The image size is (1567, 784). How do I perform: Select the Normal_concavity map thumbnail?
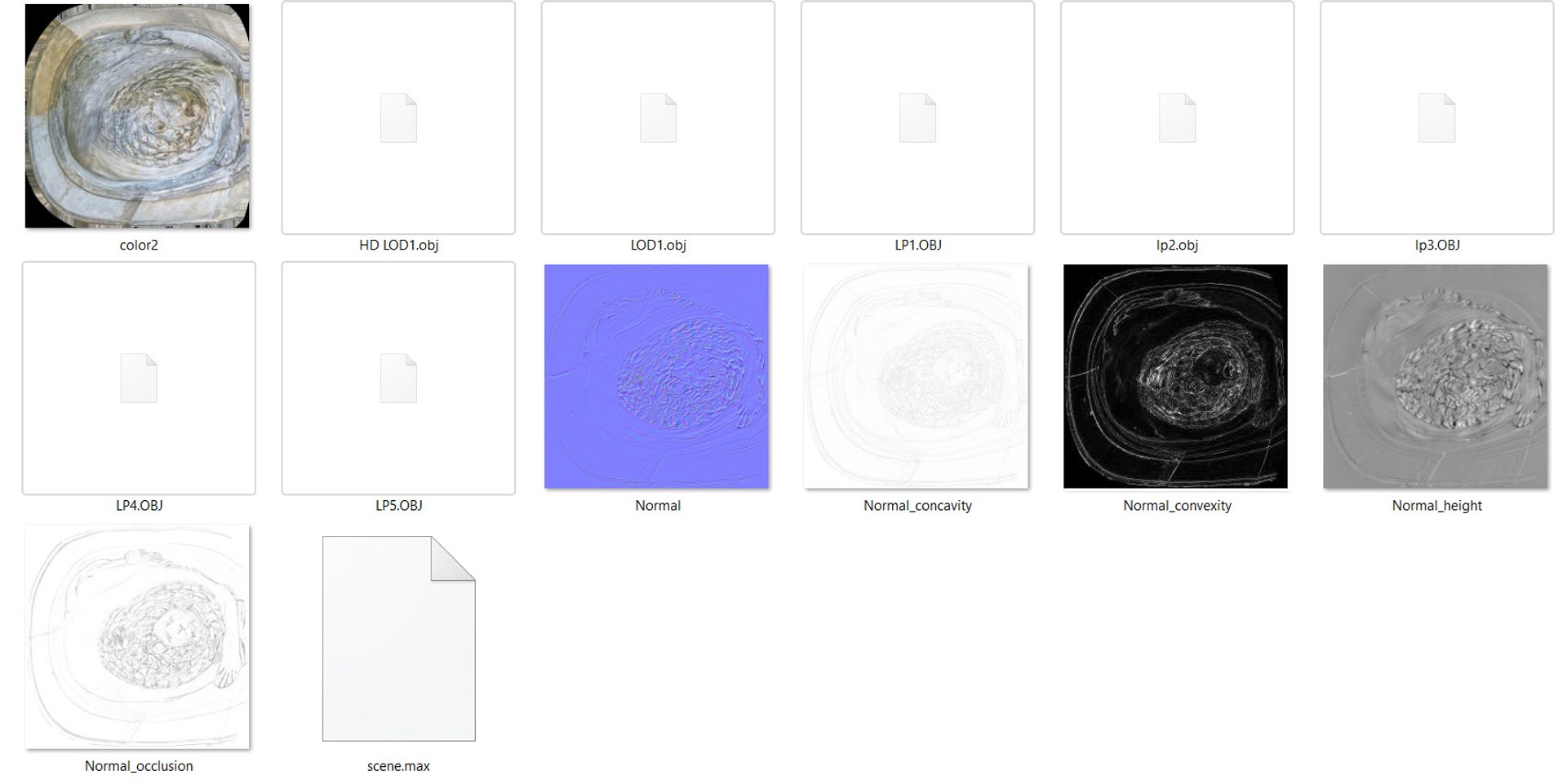click(916, 376)
